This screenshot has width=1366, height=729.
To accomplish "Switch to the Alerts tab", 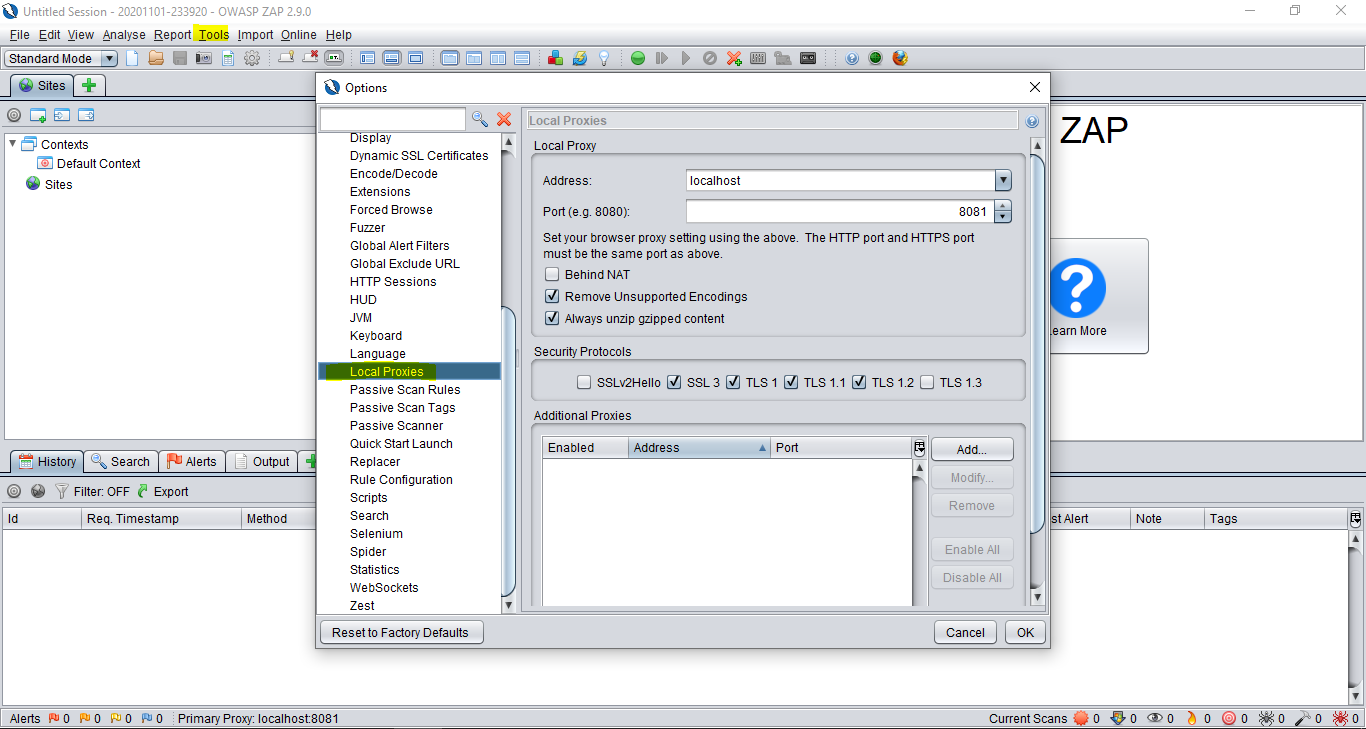I will click(x=191, y=461).
